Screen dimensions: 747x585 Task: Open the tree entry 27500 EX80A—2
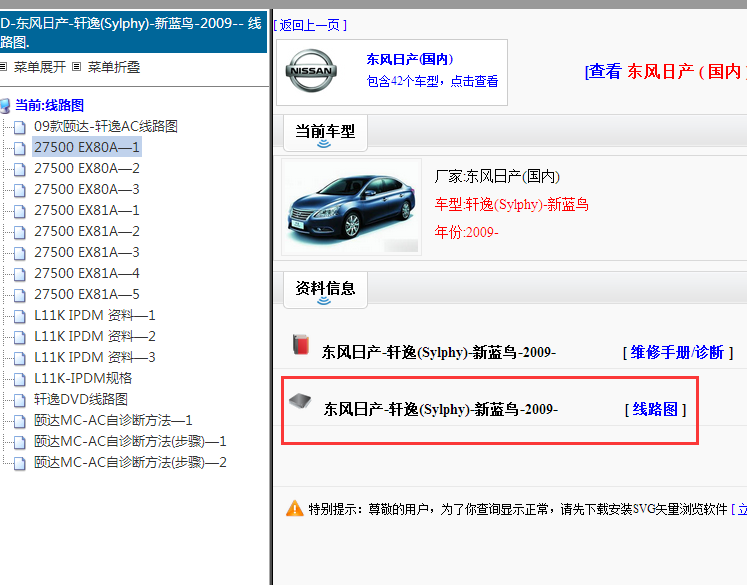point(87,169)
